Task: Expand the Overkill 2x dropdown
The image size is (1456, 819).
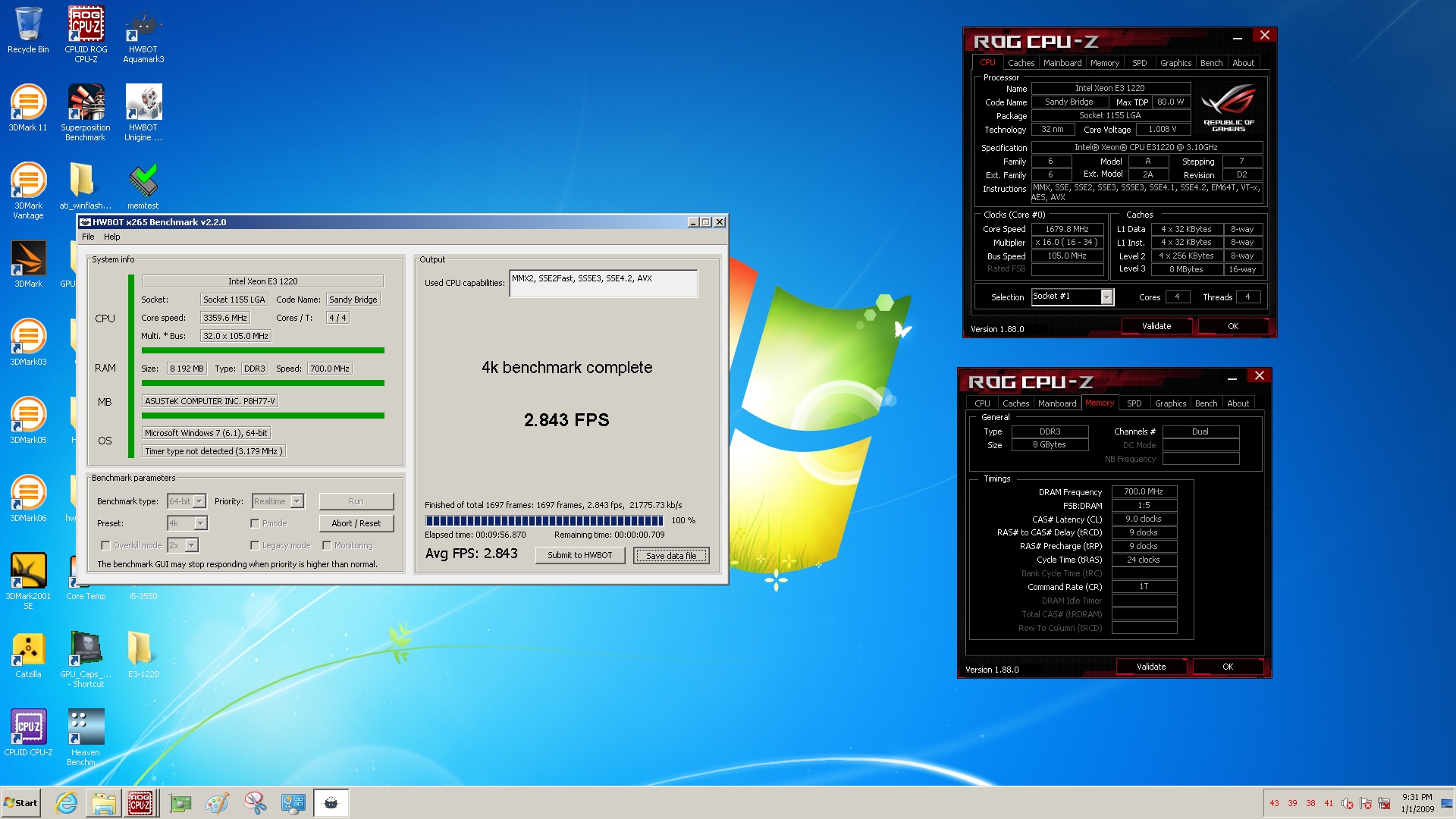Action: point(192,545)
